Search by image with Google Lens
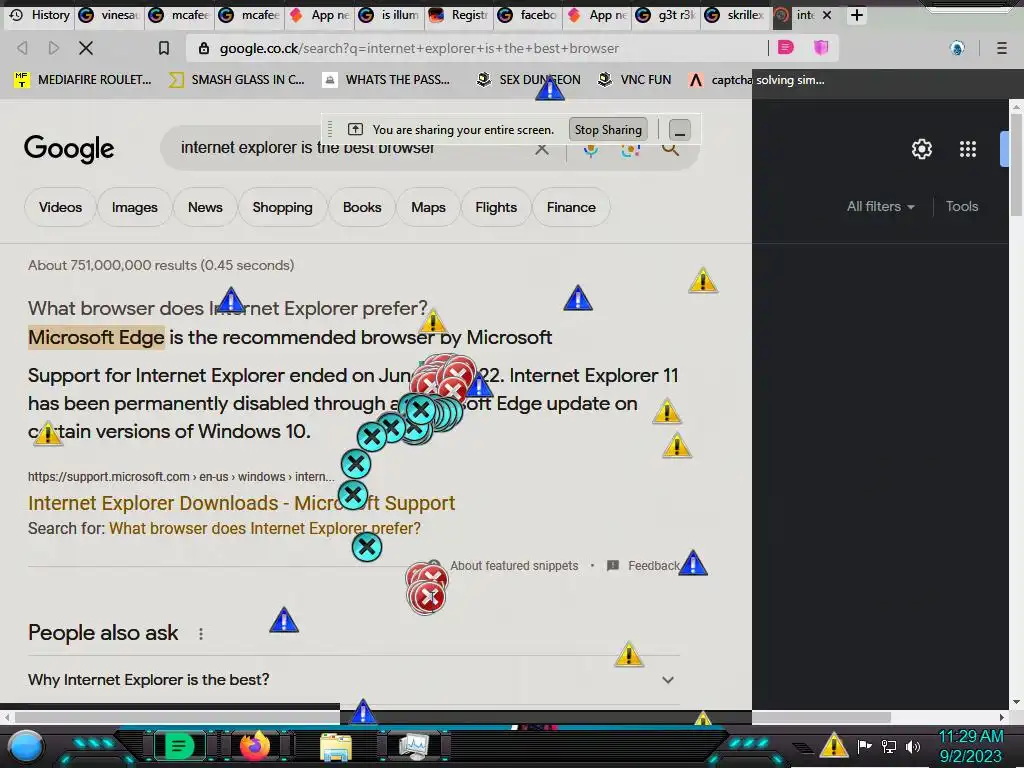The width and height of the screenshot is (1024, 768). click(x=630, y=150)
